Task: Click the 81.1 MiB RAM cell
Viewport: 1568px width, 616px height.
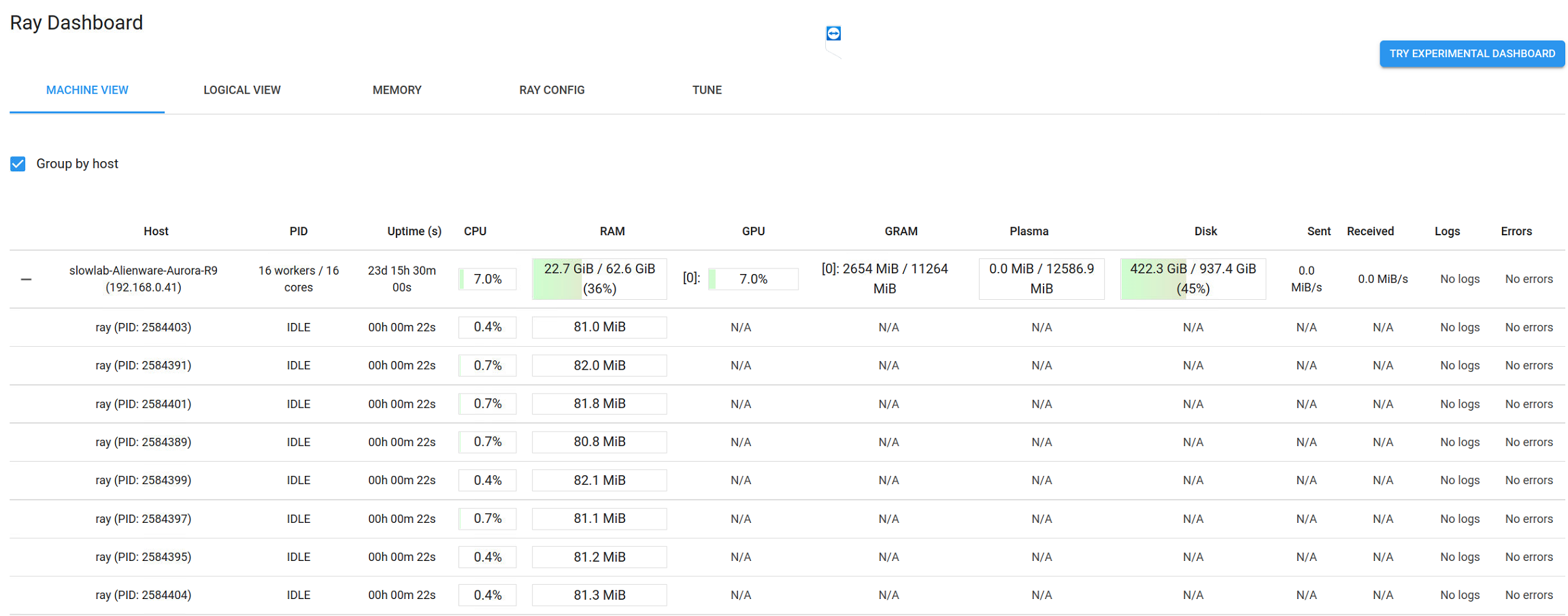Action: [599, 518]
